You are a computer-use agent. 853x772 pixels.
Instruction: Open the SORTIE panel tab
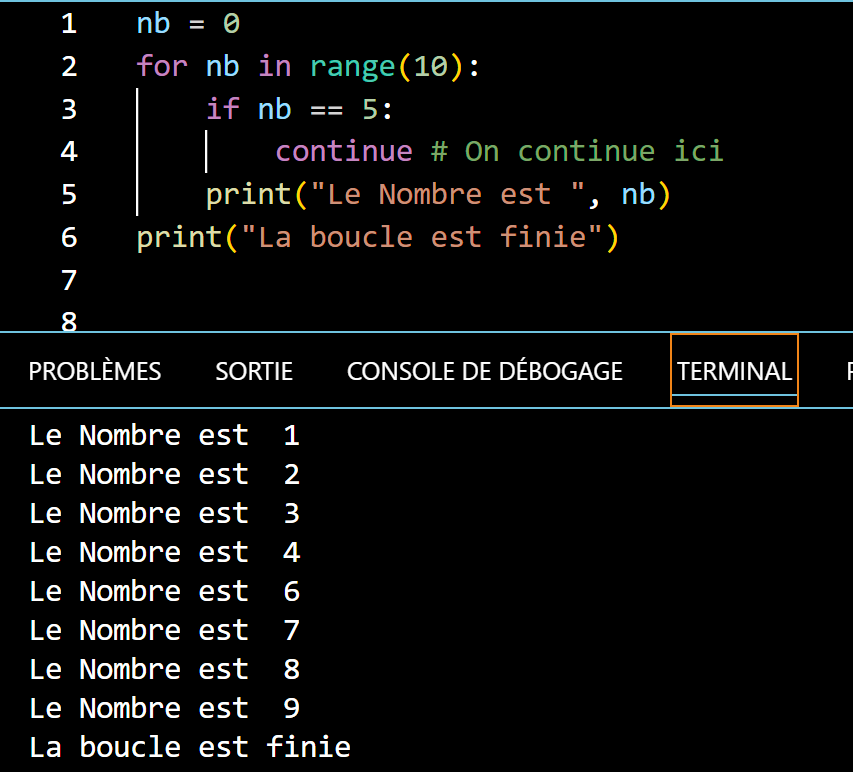click(254, 372)
